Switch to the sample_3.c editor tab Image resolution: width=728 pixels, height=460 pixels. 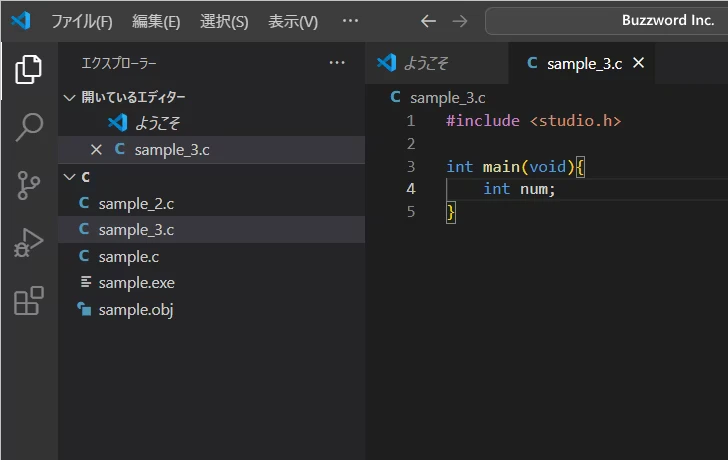click(x=581, y=63)
